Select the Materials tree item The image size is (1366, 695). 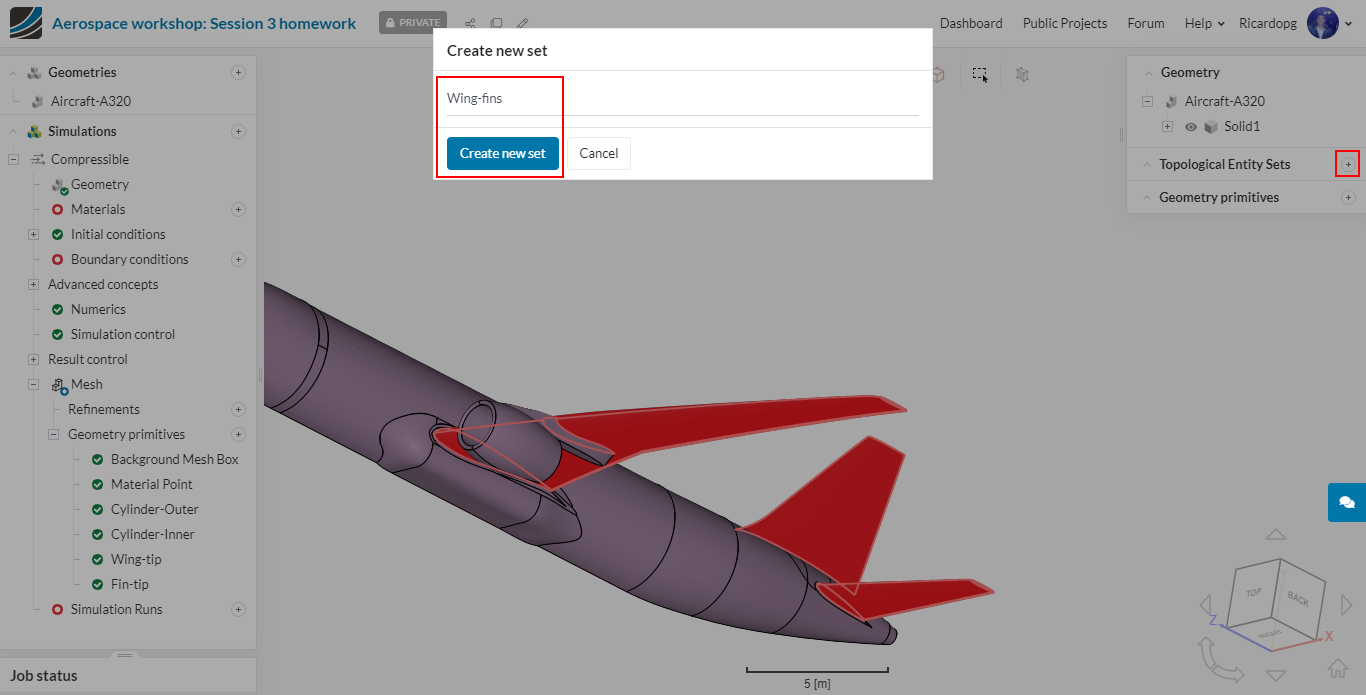tap(98, 209)
